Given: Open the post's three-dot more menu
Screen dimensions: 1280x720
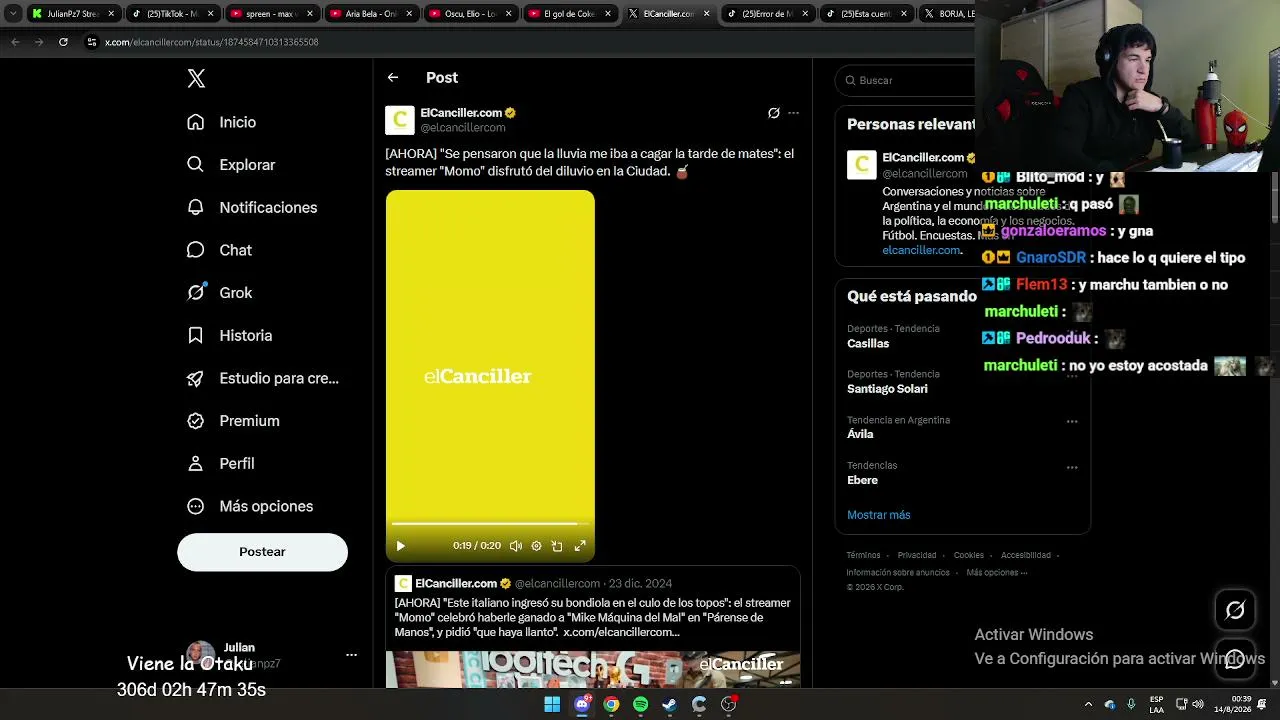Looking at the screenshot, I should 793,113.
